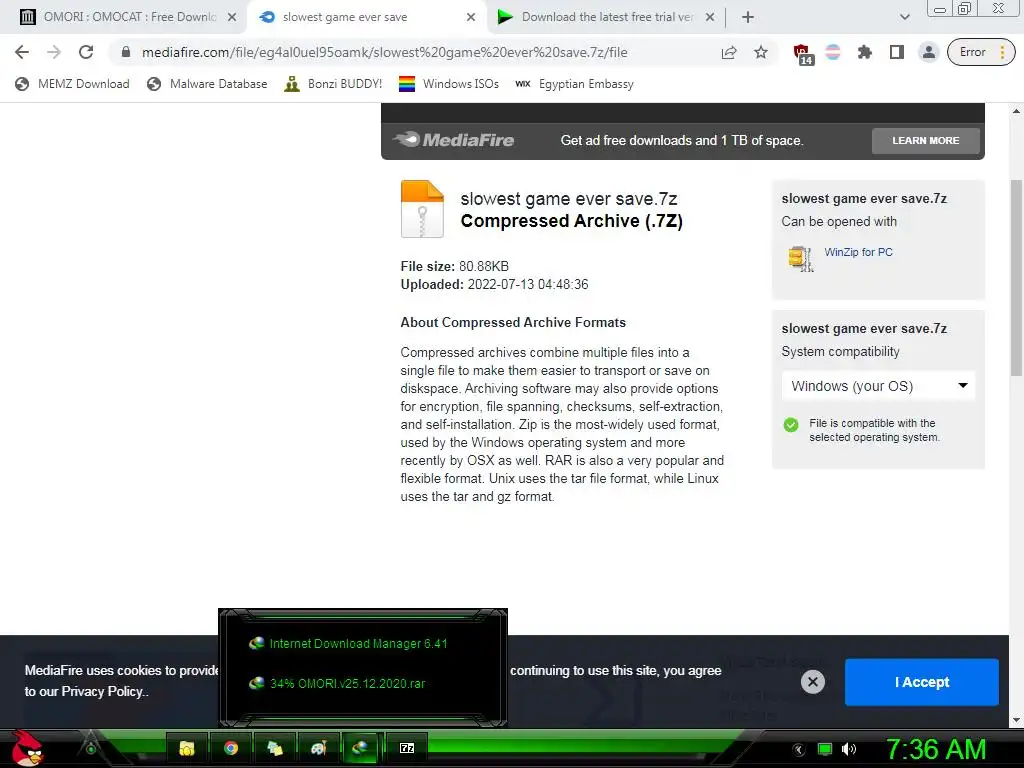Expand the tab search chevron
The image size is (1024, 768).
[x=904, y=18]
